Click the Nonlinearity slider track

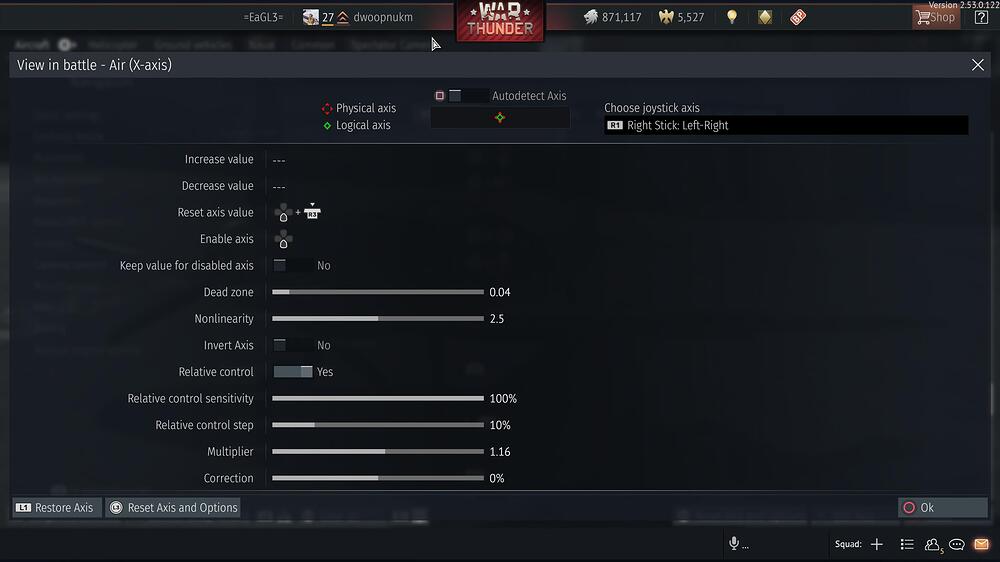click(378, 318)
